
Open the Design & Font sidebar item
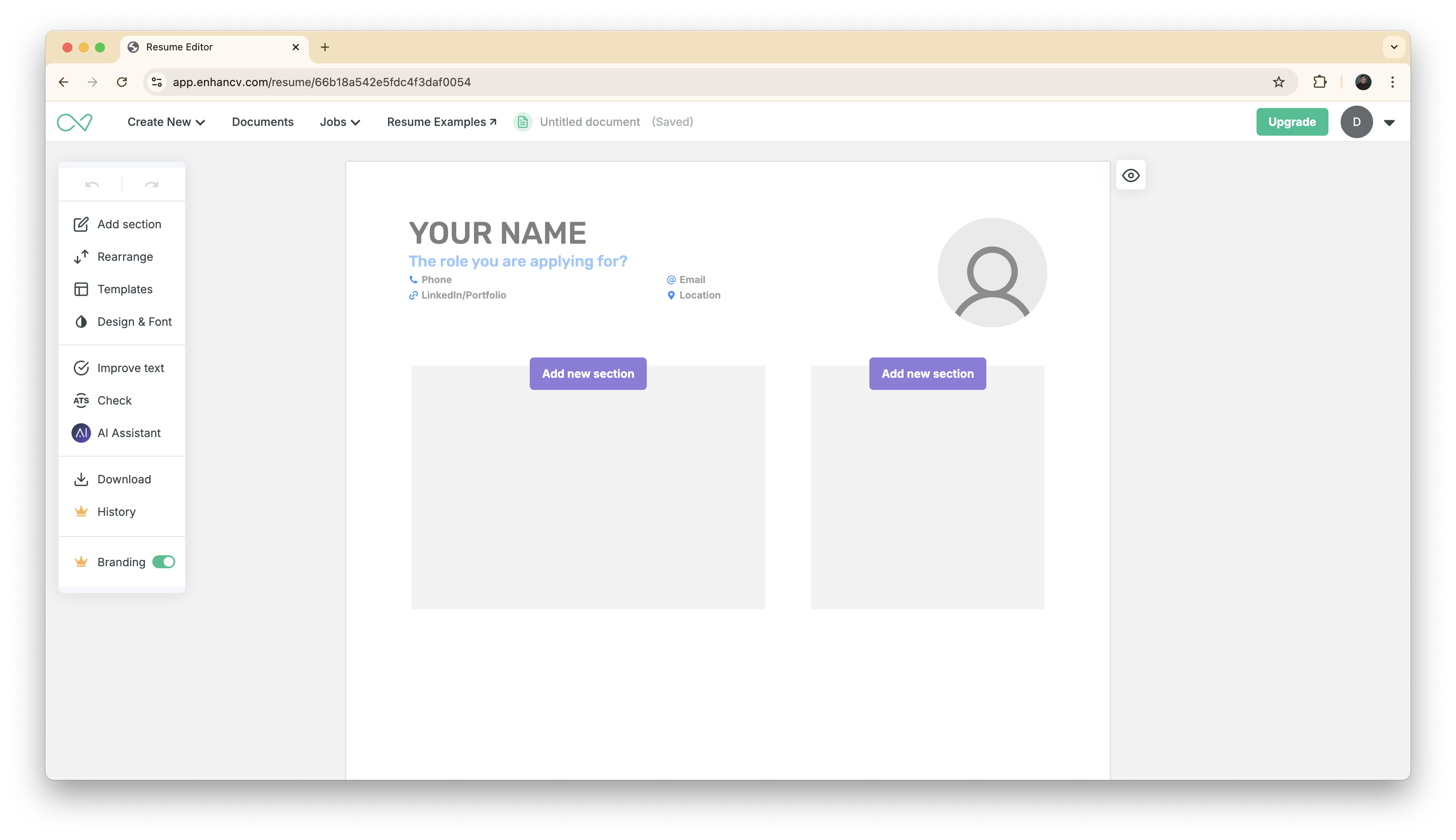point(122,321)
